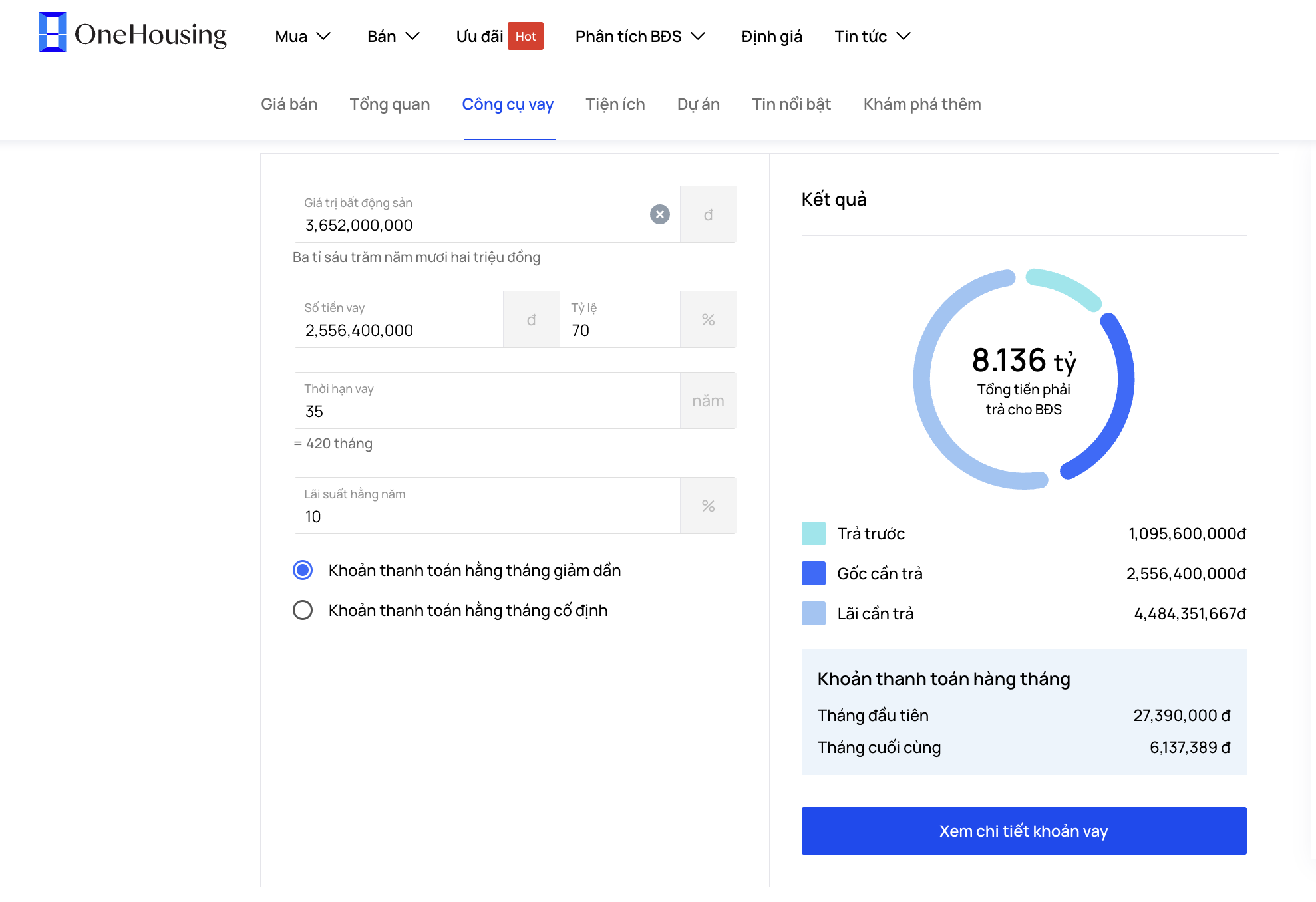Screen dimensions: 1316x902
Task: Select the decreasing monthly payment option
Action: coord(303,570)
